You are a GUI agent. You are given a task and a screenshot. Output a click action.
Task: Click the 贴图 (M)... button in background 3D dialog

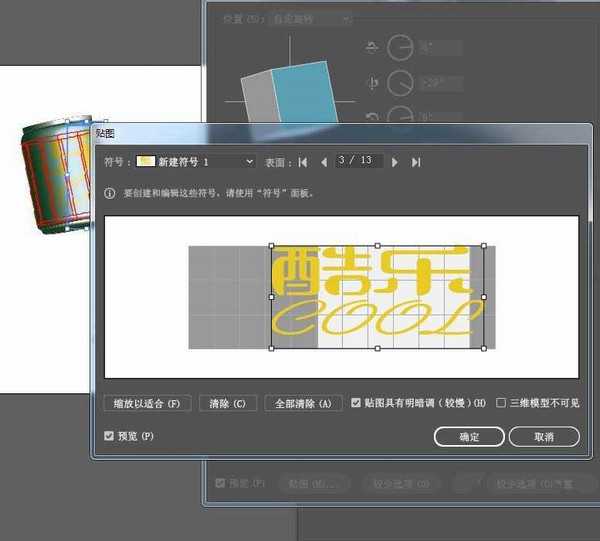(x=314, y=484)
